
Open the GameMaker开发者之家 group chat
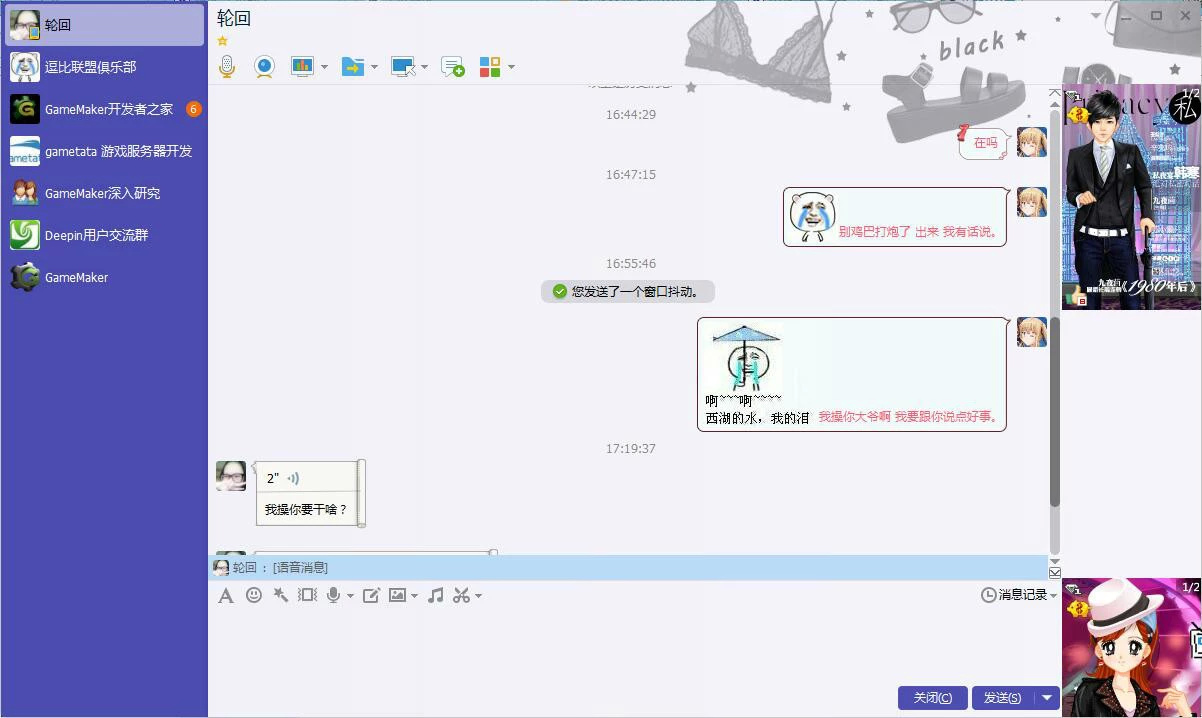point(104,109)
